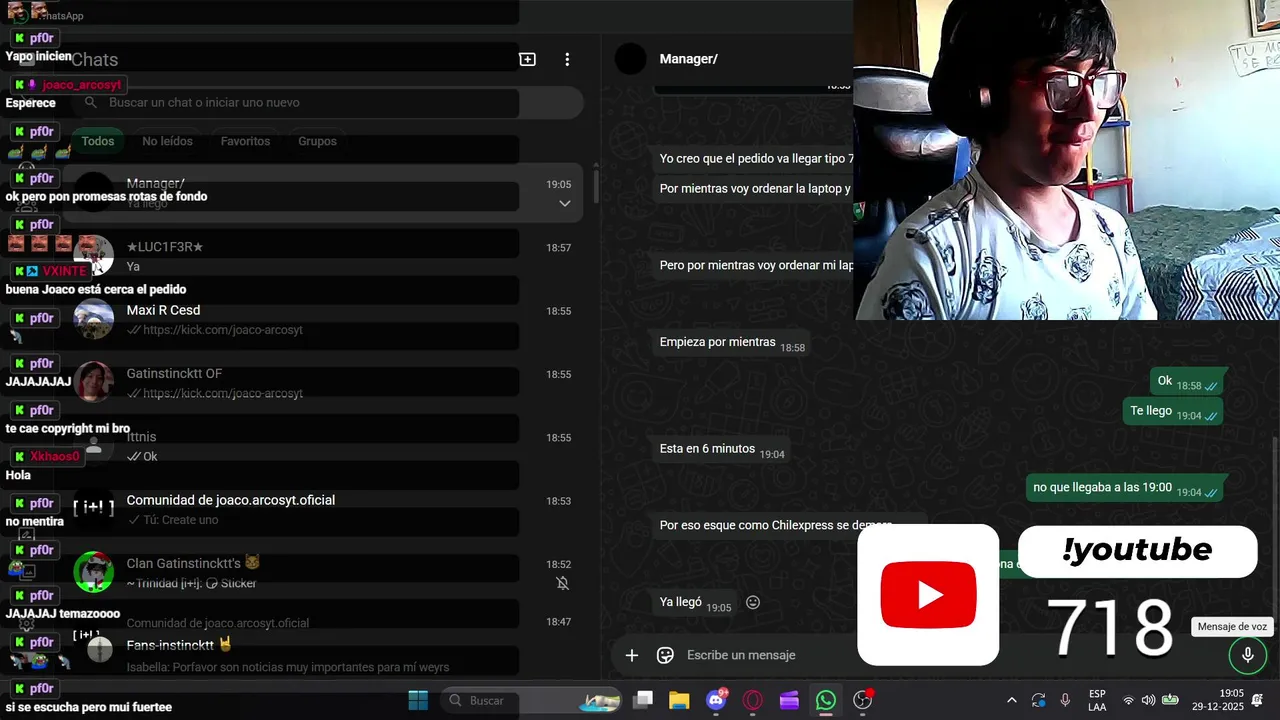Image resolution: width=1280 pixels, height=720 pixels.
Task: Click the Gatinstincktt OF profile picture
Action: (x=94, y=382)
